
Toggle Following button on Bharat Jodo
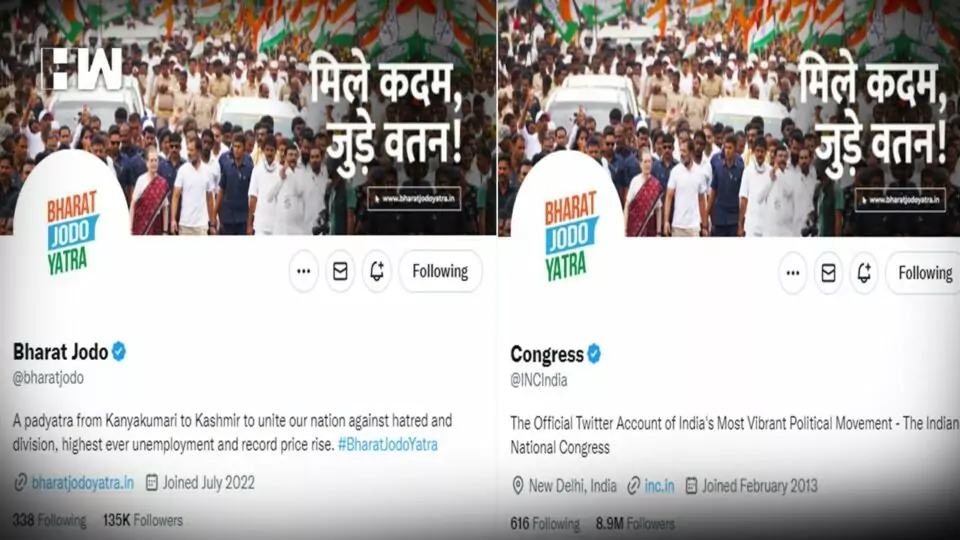coord(440,271)
